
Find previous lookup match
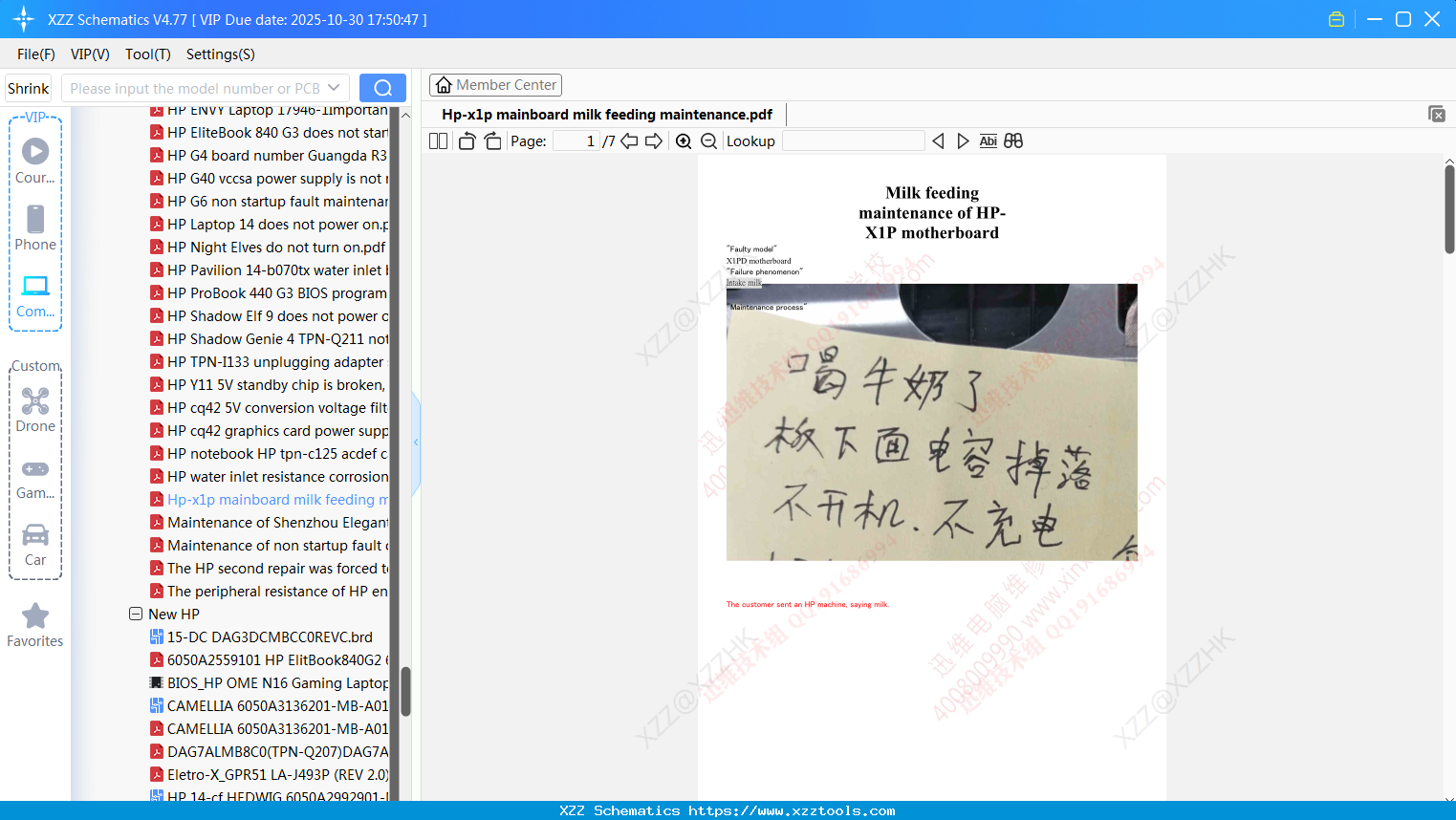pos(938,140)
